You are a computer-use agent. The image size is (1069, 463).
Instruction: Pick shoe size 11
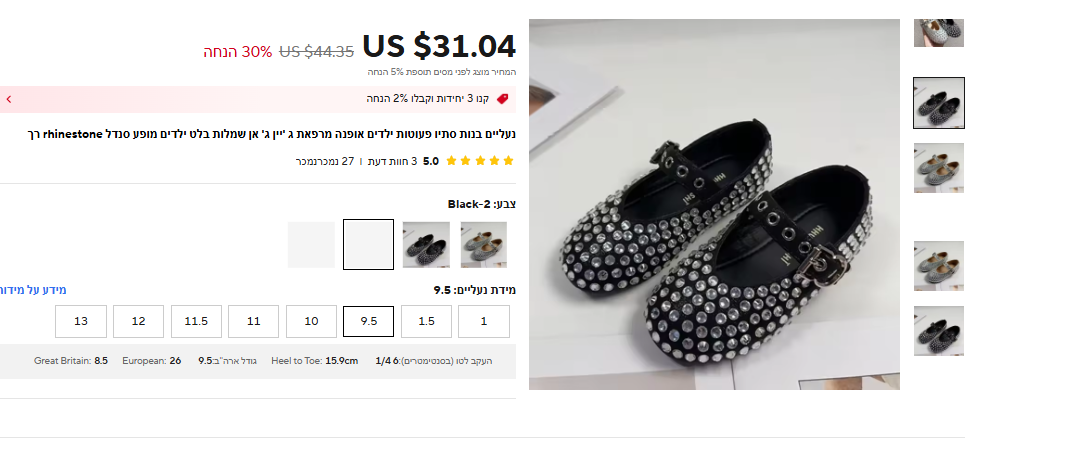254,322
